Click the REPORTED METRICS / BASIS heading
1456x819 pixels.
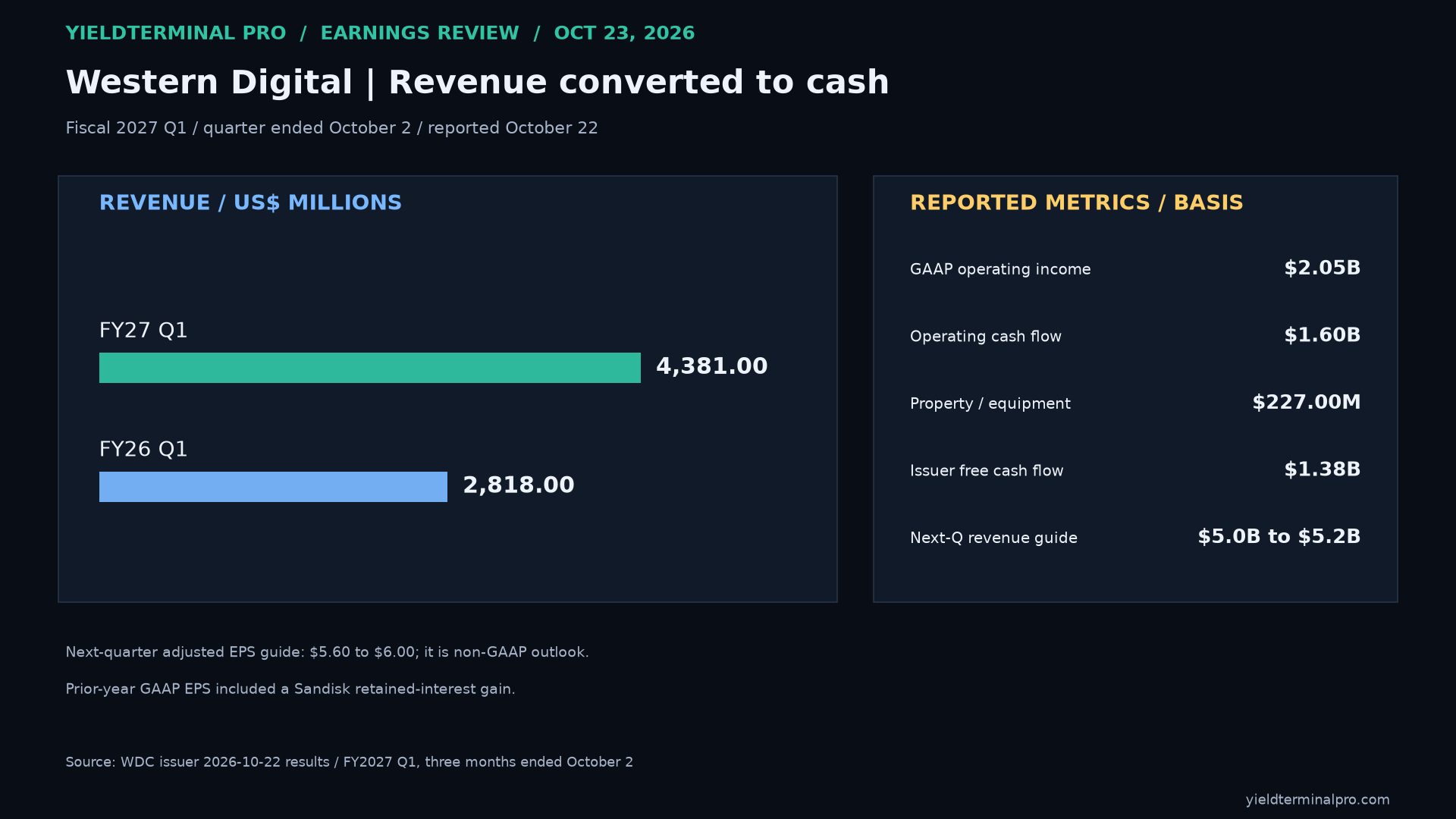coord(1076,203)
